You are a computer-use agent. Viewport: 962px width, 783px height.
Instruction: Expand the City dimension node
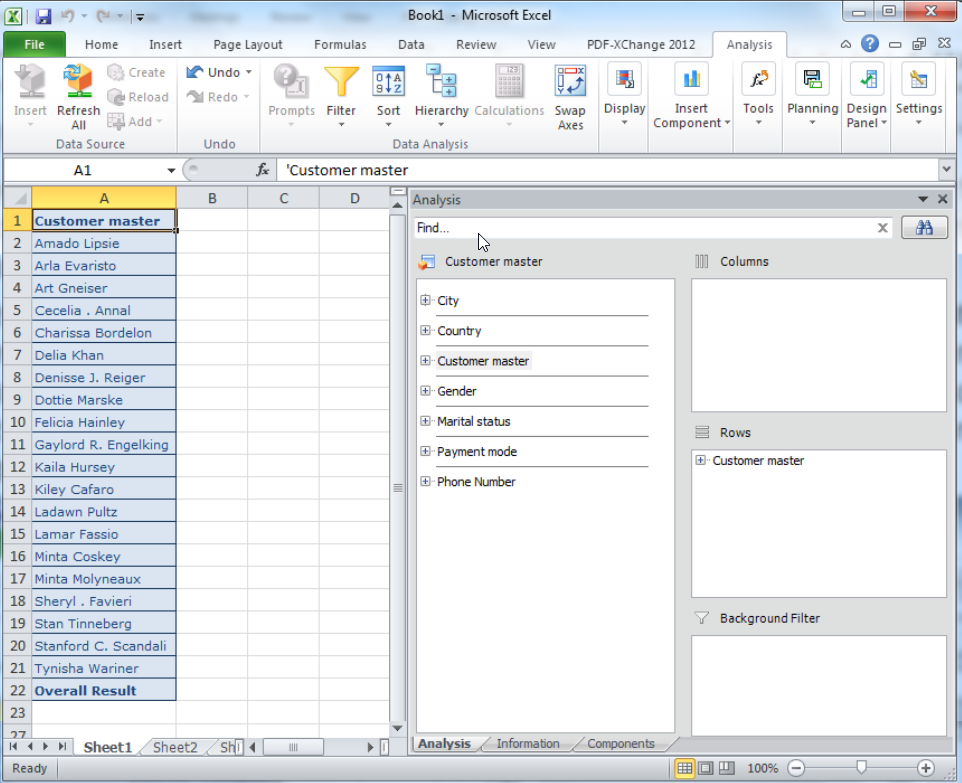pos(425,300)
